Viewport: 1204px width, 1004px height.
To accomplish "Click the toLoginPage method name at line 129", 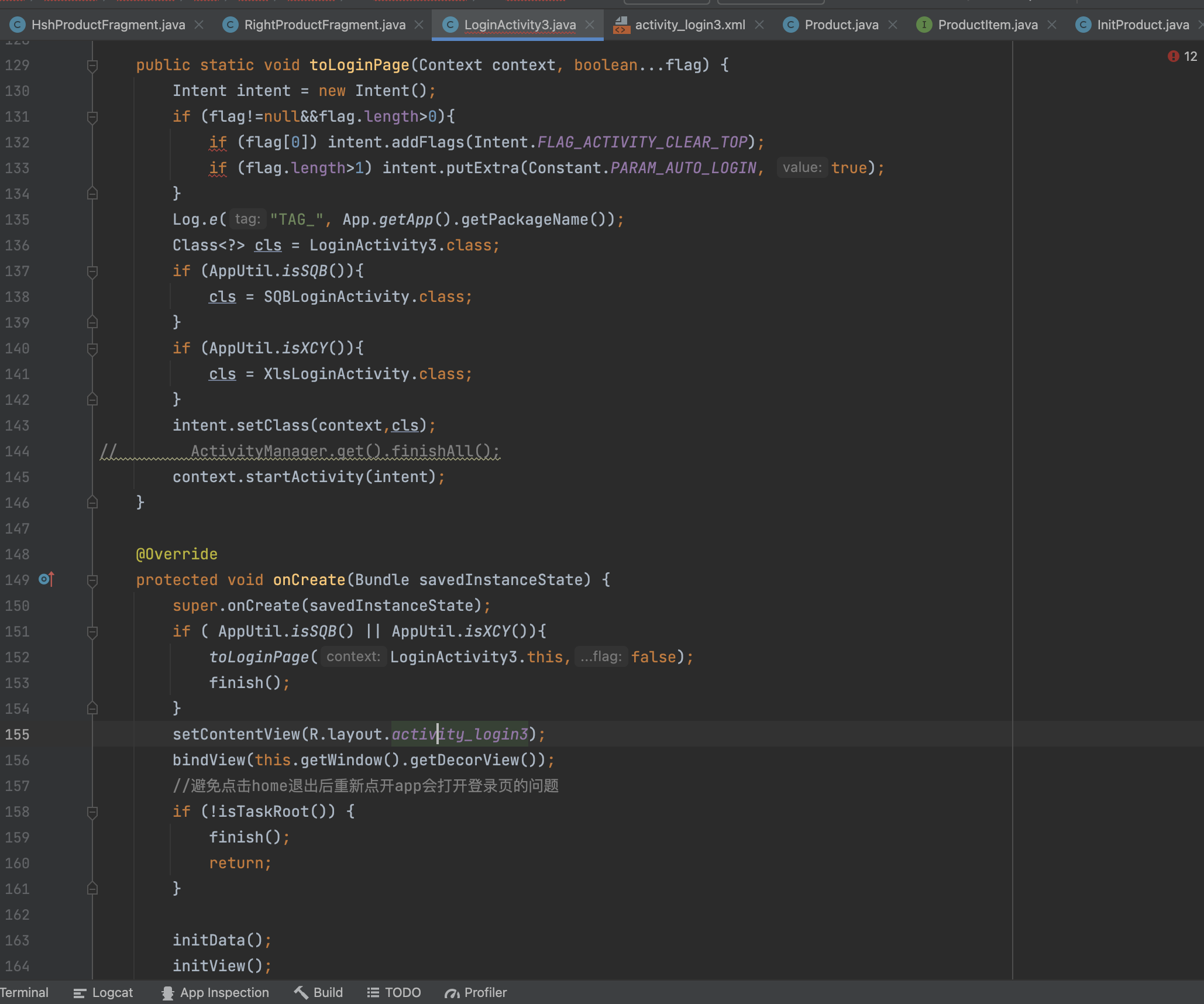I will (x=359, y=65).
